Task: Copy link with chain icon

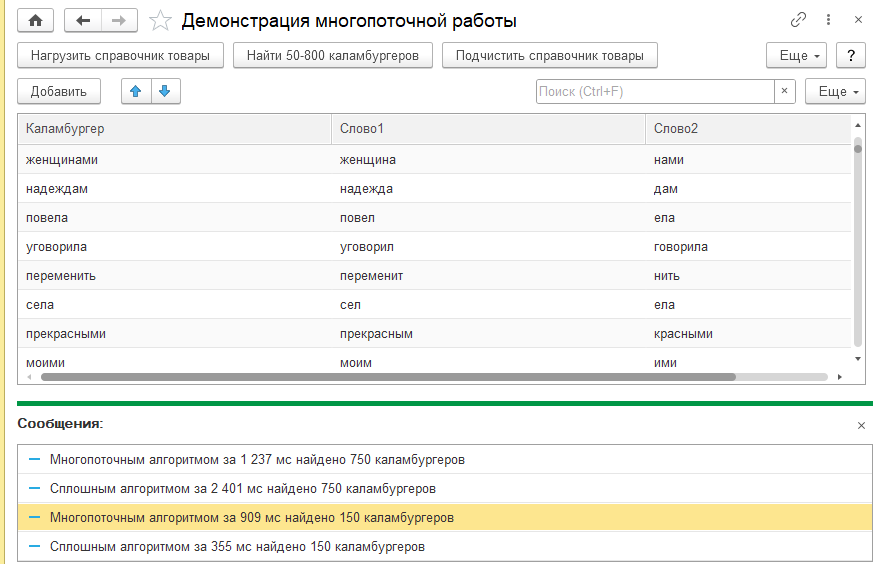Action: 798,20
